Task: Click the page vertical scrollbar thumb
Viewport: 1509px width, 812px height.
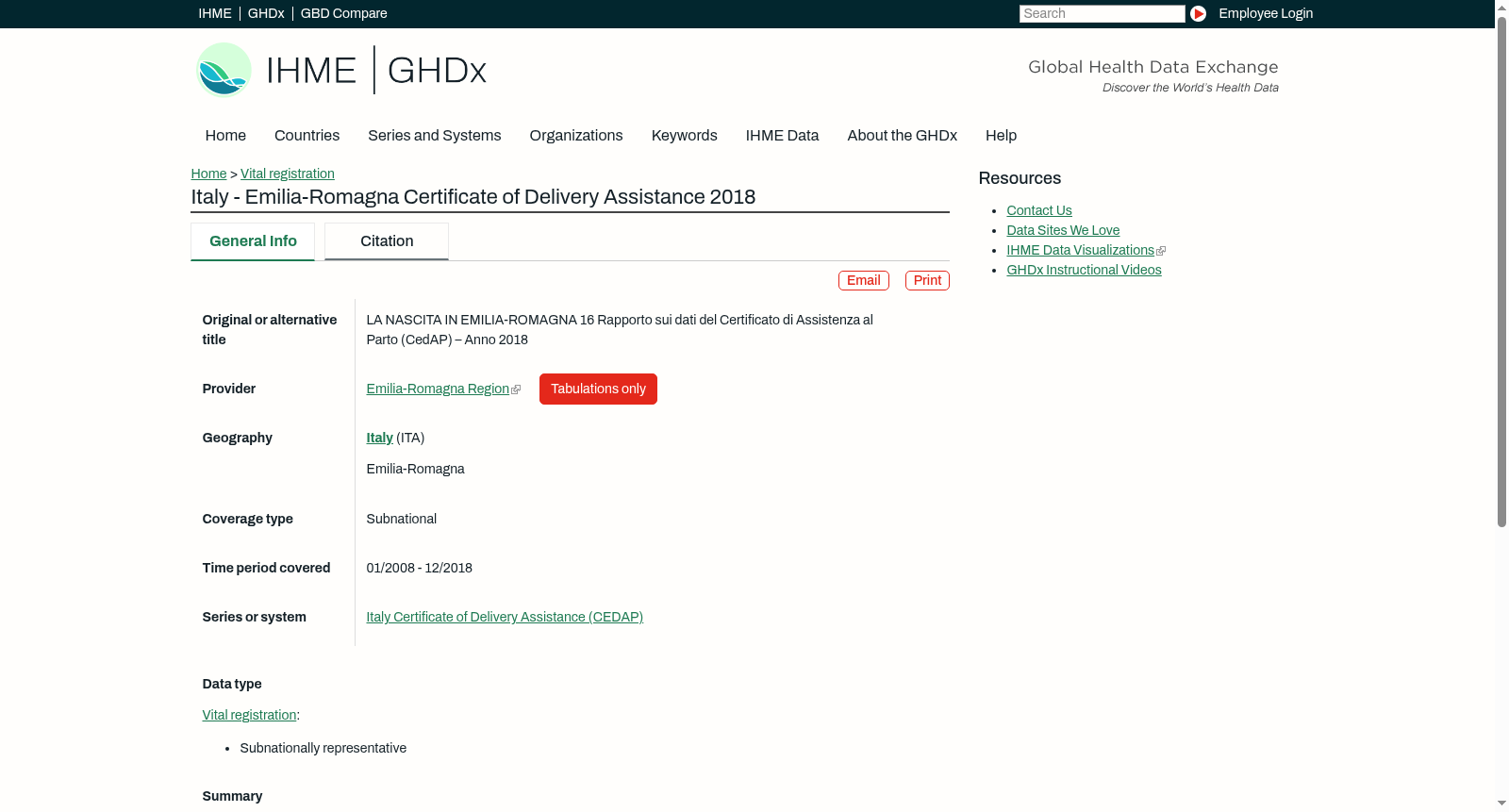Action: coord(1501,272)
